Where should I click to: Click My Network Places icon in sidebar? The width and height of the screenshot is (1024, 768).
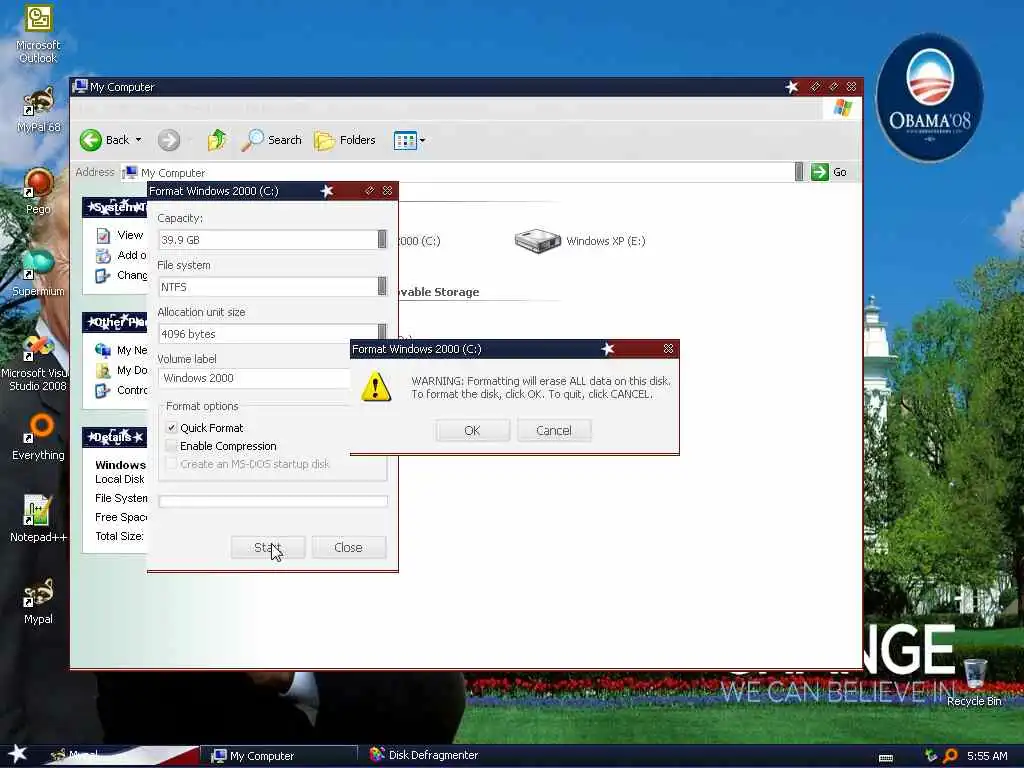click(x=103, y=351)
